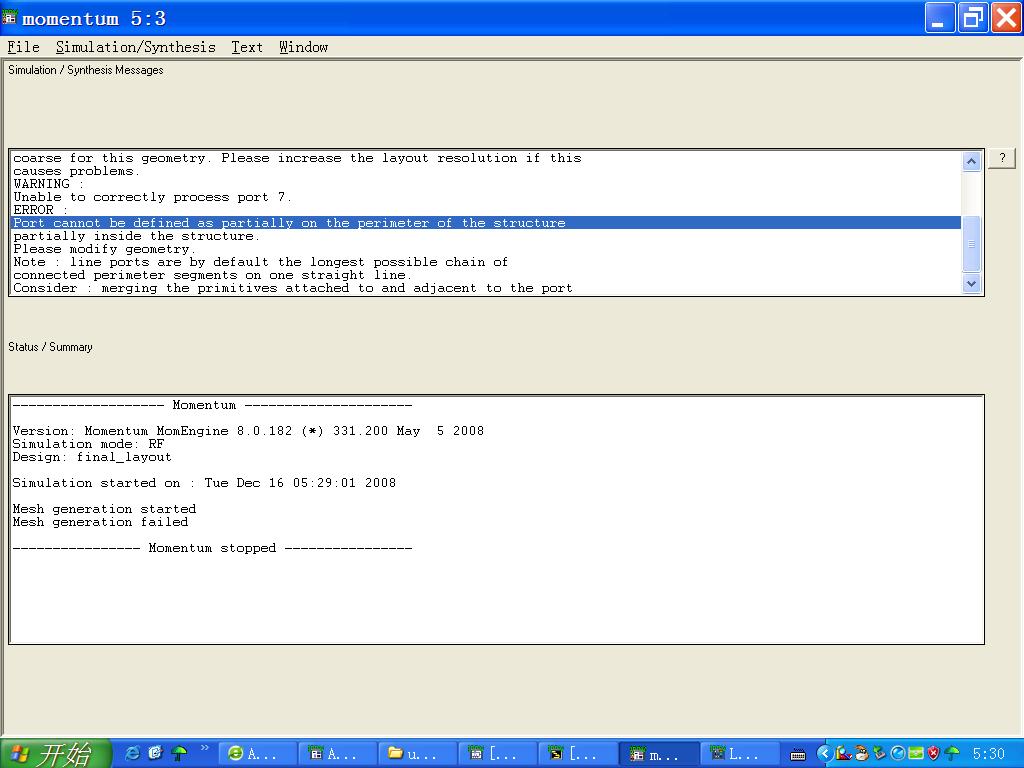Switch to the second '[...' taskbar button
The width and height of the screenshot is (1024, 768).
(x=579, y=754)
